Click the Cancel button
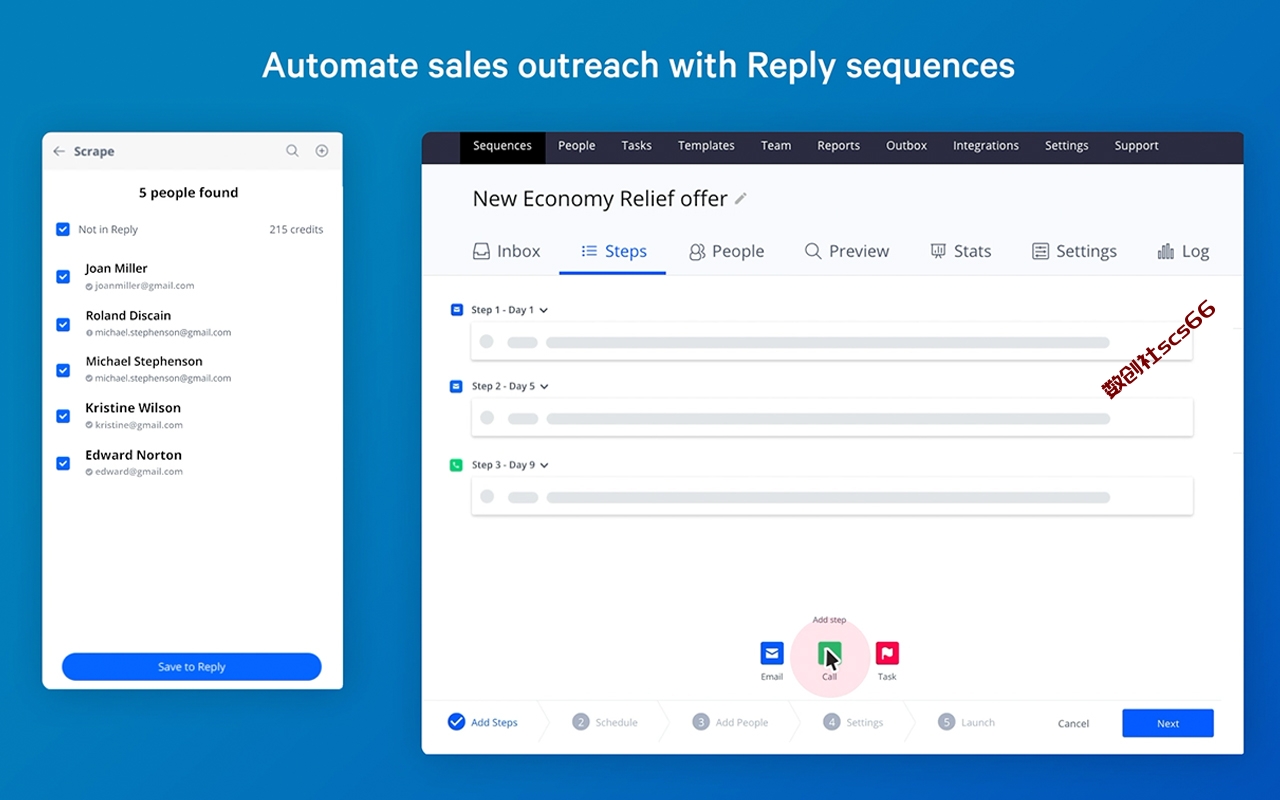The width and height of the screenshot is (1280, 800). (x=1074, y=723)
